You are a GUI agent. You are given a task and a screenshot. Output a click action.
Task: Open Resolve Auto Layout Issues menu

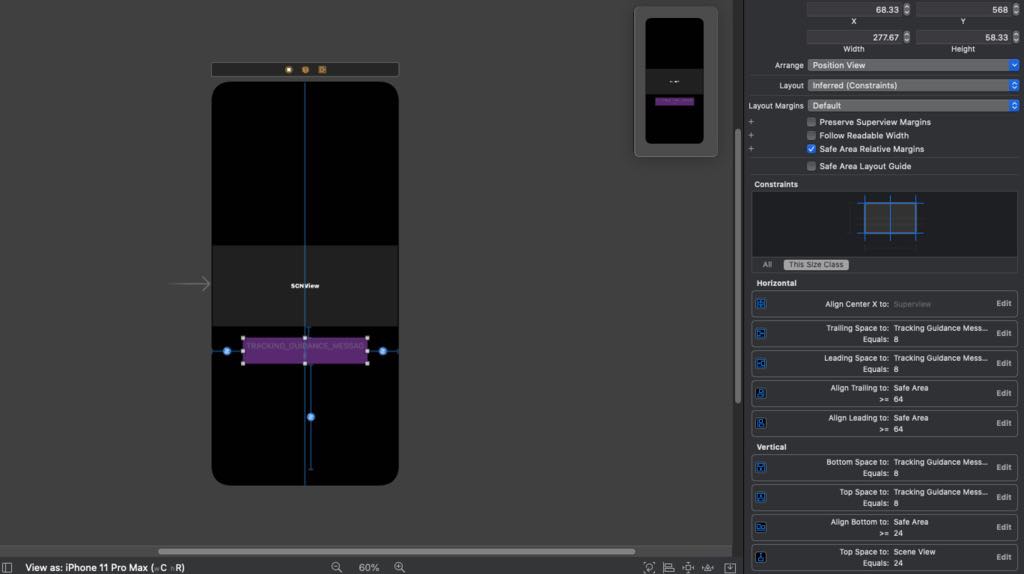(708, 567)
